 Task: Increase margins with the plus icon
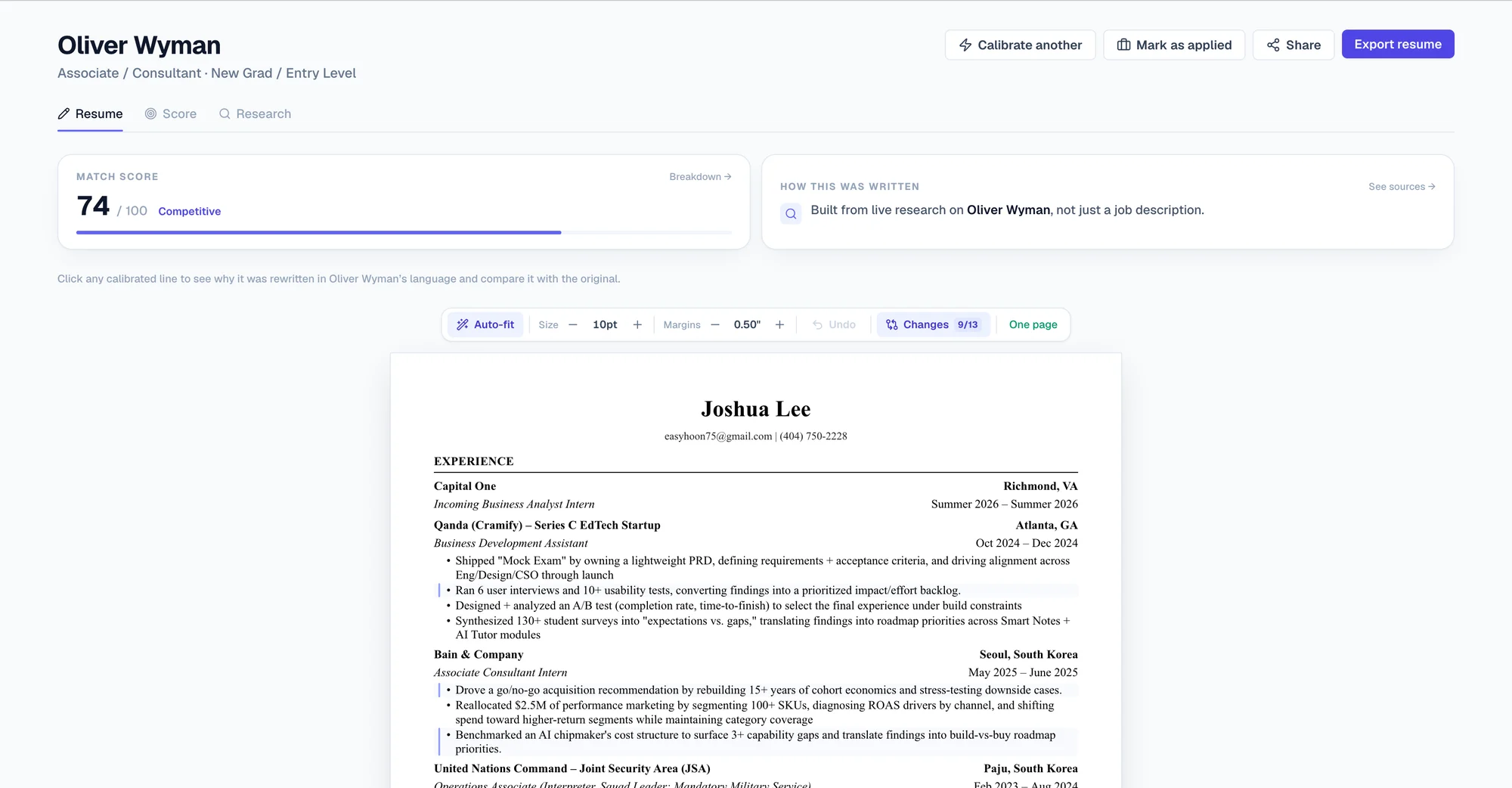779,324
